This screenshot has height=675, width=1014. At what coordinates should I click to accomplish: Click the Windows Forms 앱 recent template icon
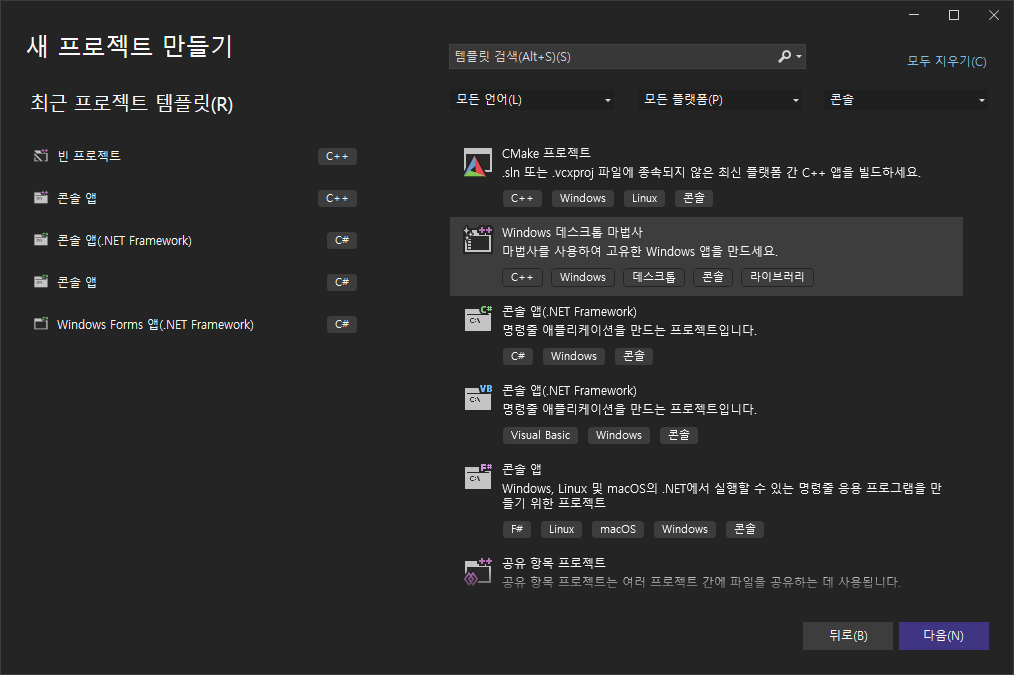(x=41, y=324)
